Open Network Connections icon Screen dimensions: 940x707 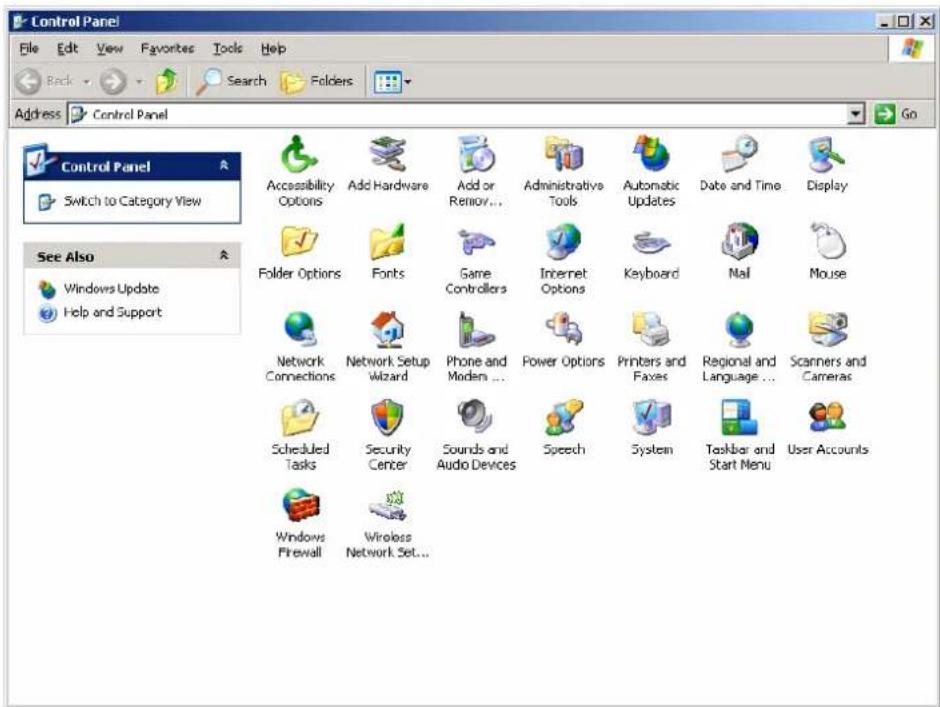300,330
